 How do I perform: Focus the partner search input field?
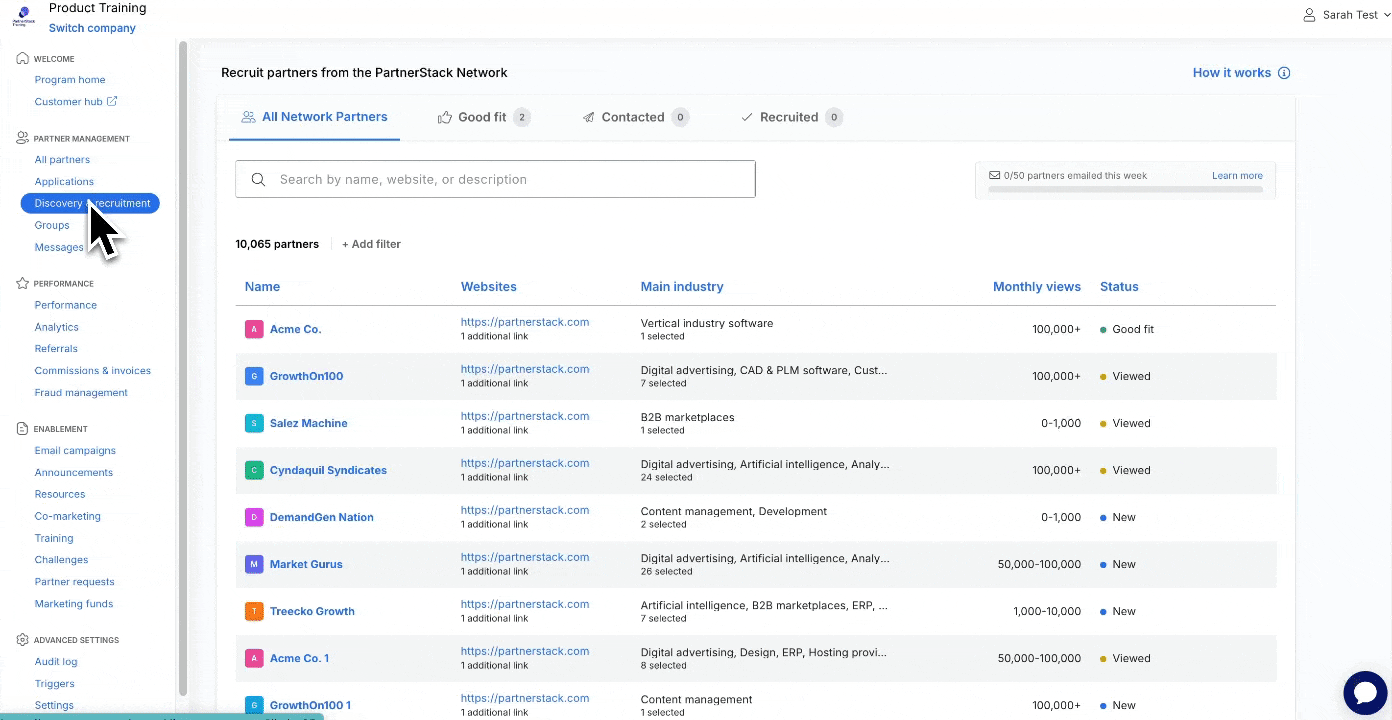click(495, 179)
